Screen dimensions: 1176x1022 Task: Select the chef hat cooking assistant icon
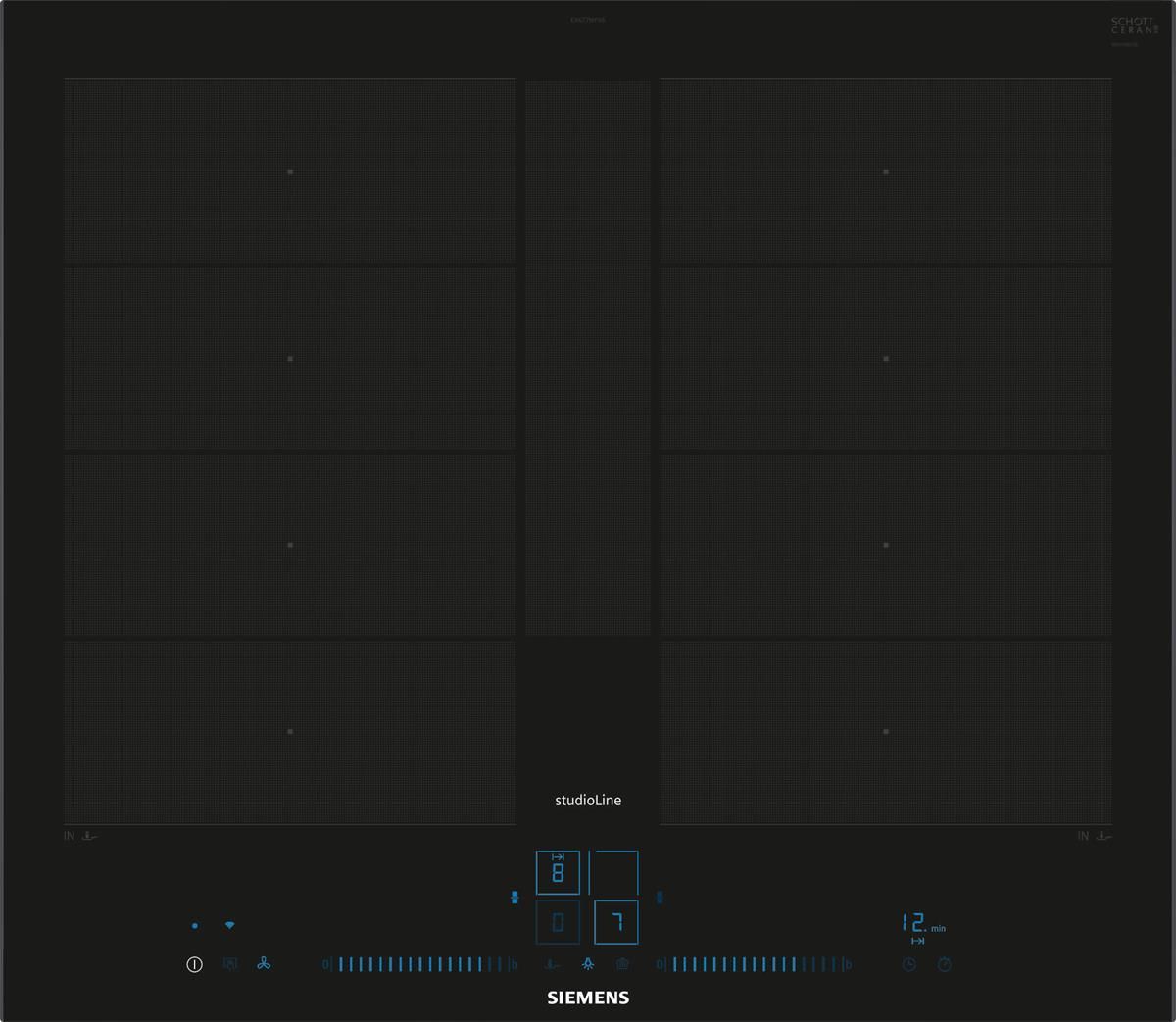click(x=622, y=964)
